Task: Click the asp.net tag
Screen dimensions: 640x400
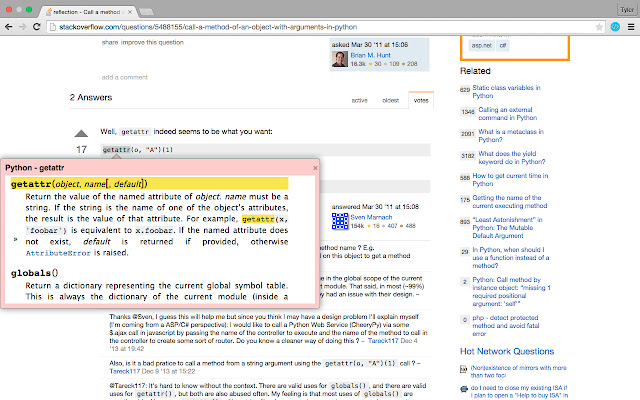Action: [482, 45]
